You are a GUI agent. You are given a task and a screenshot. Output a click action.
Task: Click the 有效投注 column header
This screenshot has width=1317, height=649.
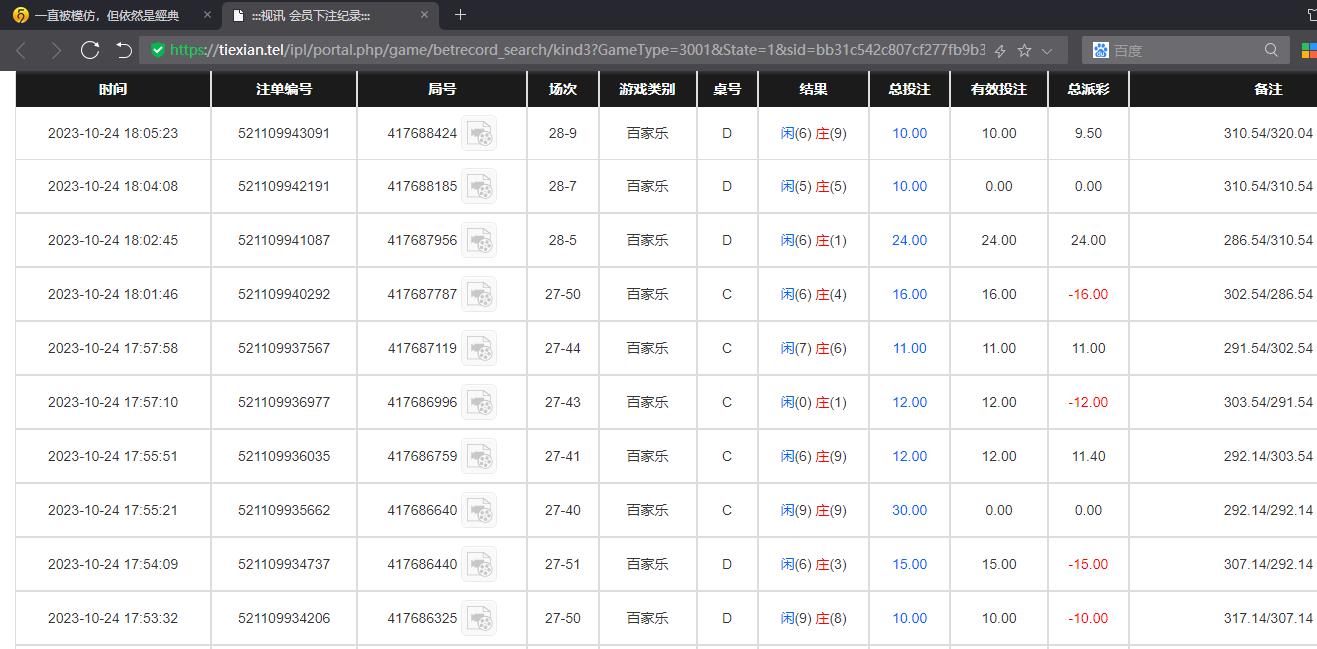click(999, 89)
